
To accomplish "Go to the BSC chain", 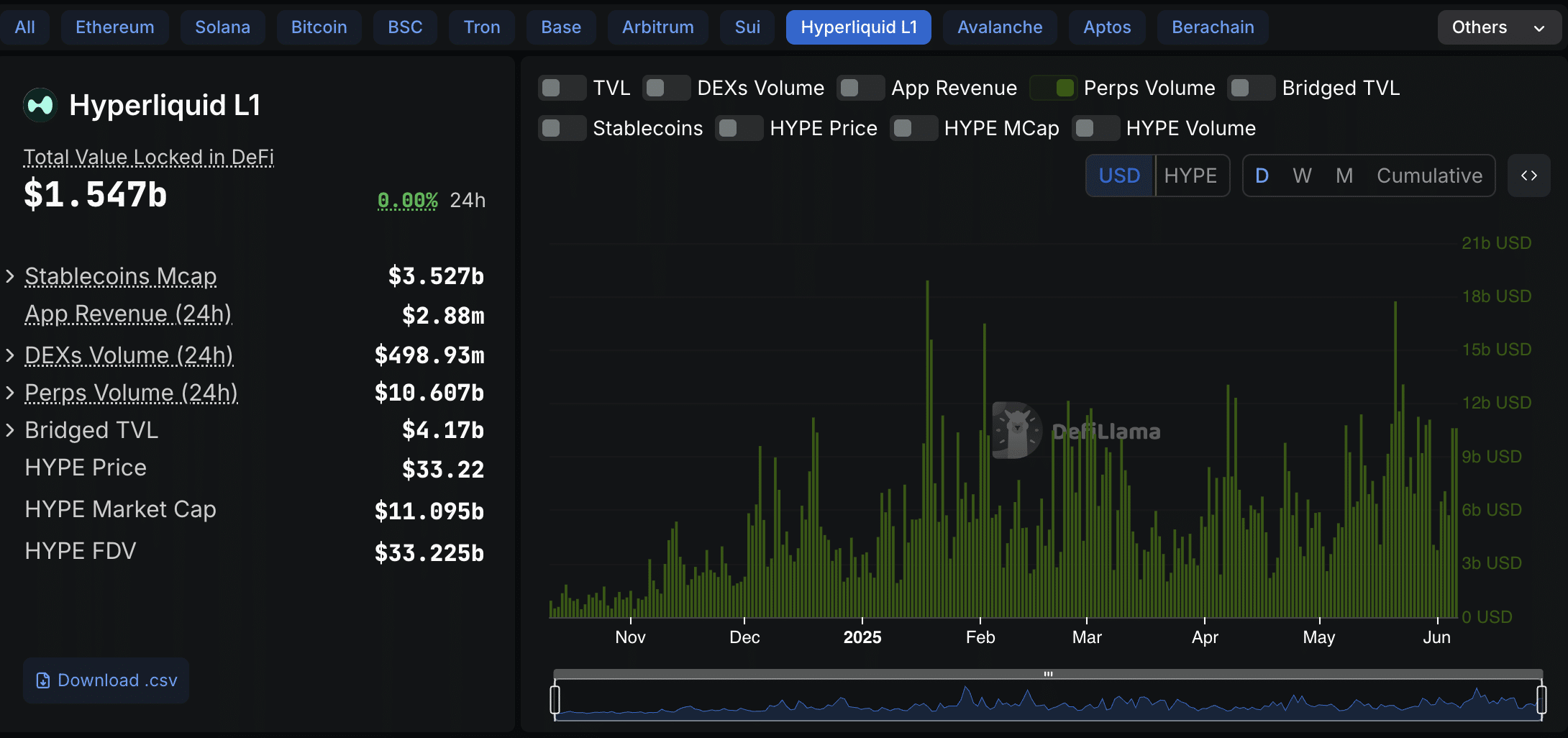I will pyautogui.click(x=405, y=27).
